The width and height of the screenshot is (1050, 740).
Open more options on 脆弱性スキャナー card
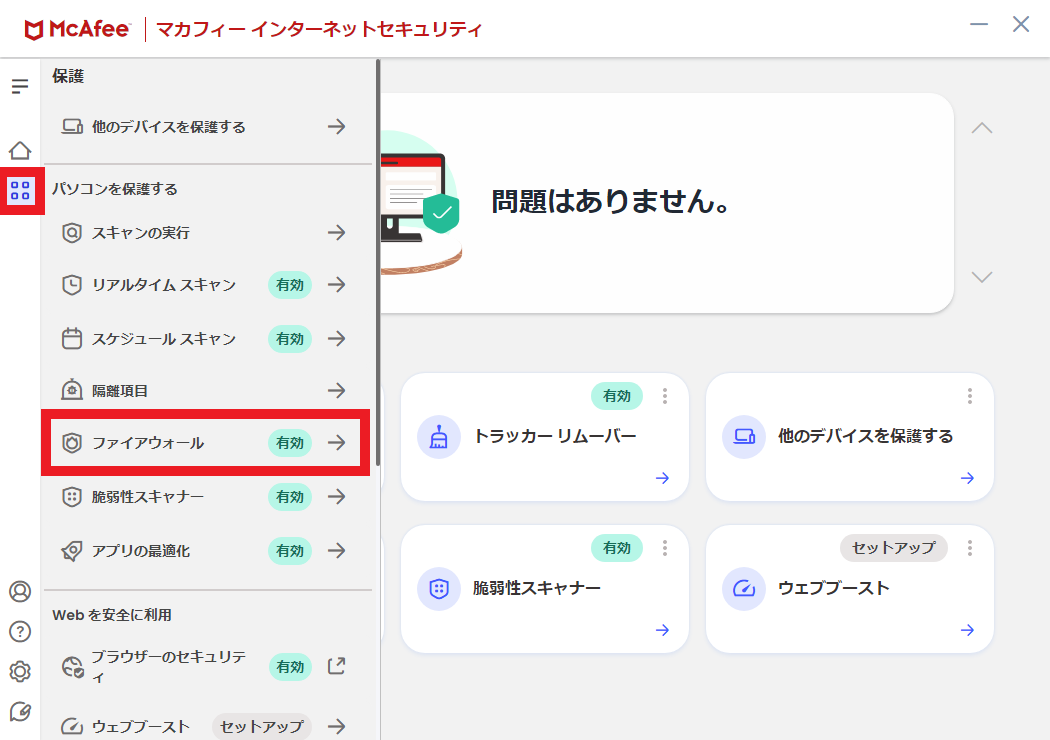point(665,548)
